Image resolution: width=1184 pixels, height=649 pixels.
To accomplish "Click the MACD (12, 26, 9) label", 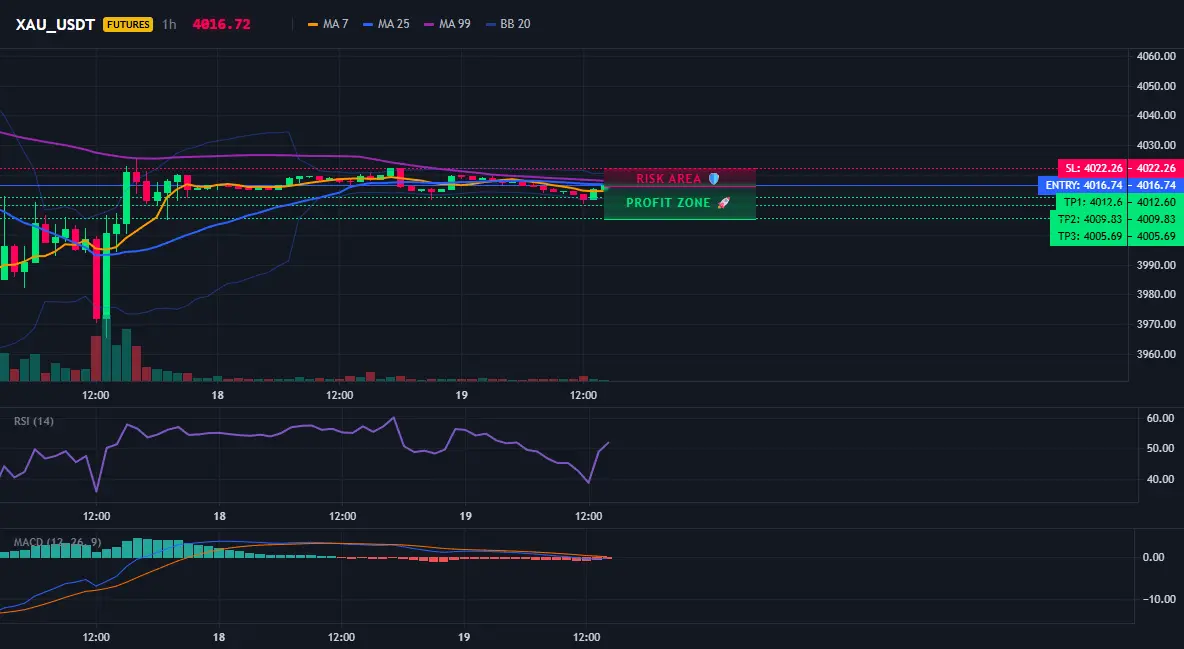I will click(x=57, y=542).
